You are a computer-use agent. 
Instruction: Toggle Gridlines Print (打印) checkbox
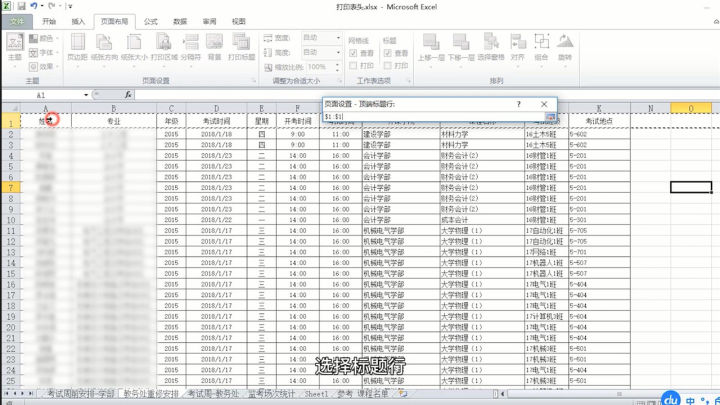tap(353, 66)
